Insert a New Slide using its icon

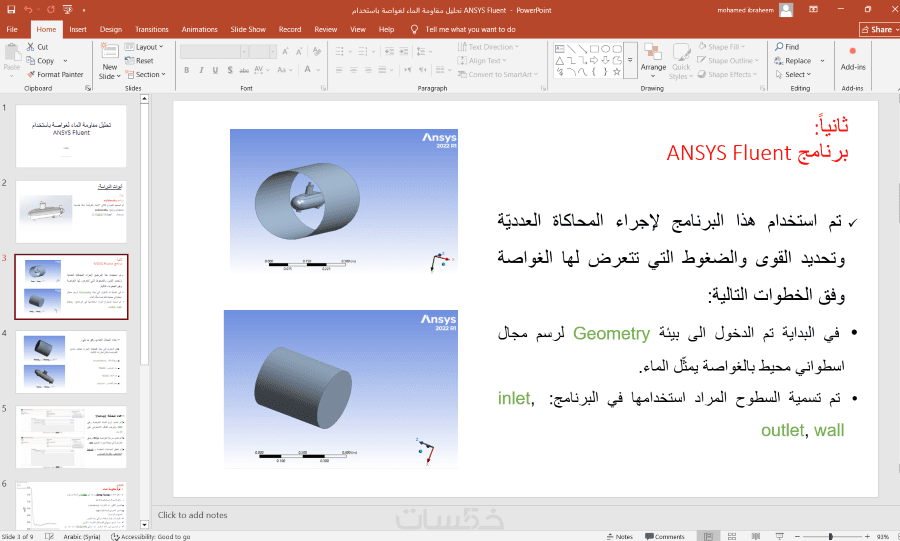[110, 50]
